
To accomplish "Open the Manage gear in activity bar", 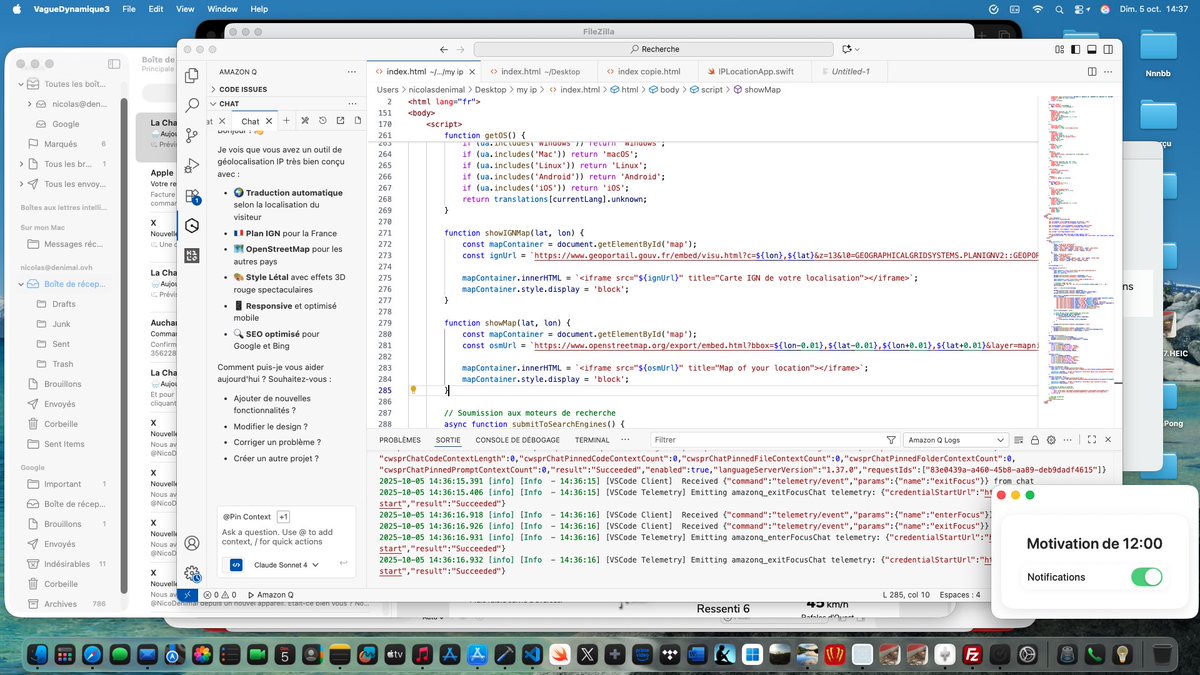I will [192, 573].
